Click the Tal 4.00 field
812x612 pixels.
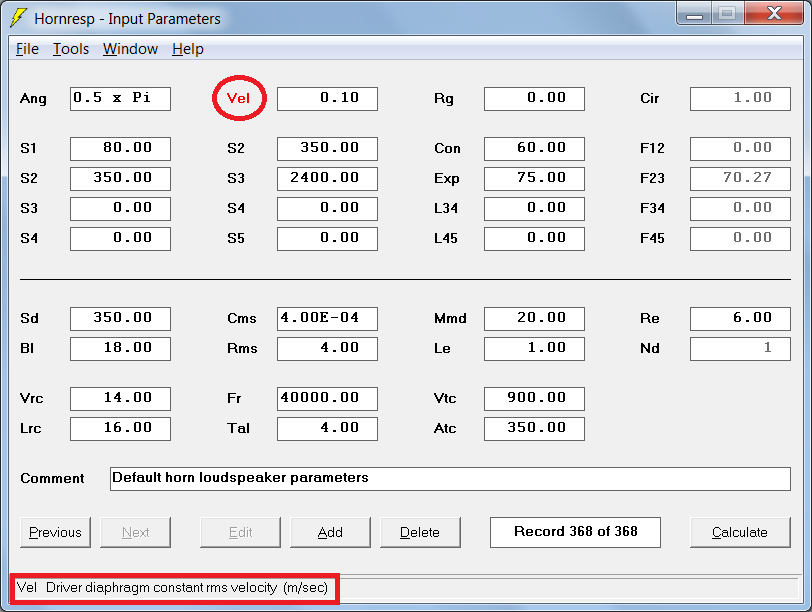tap(327, 429)
